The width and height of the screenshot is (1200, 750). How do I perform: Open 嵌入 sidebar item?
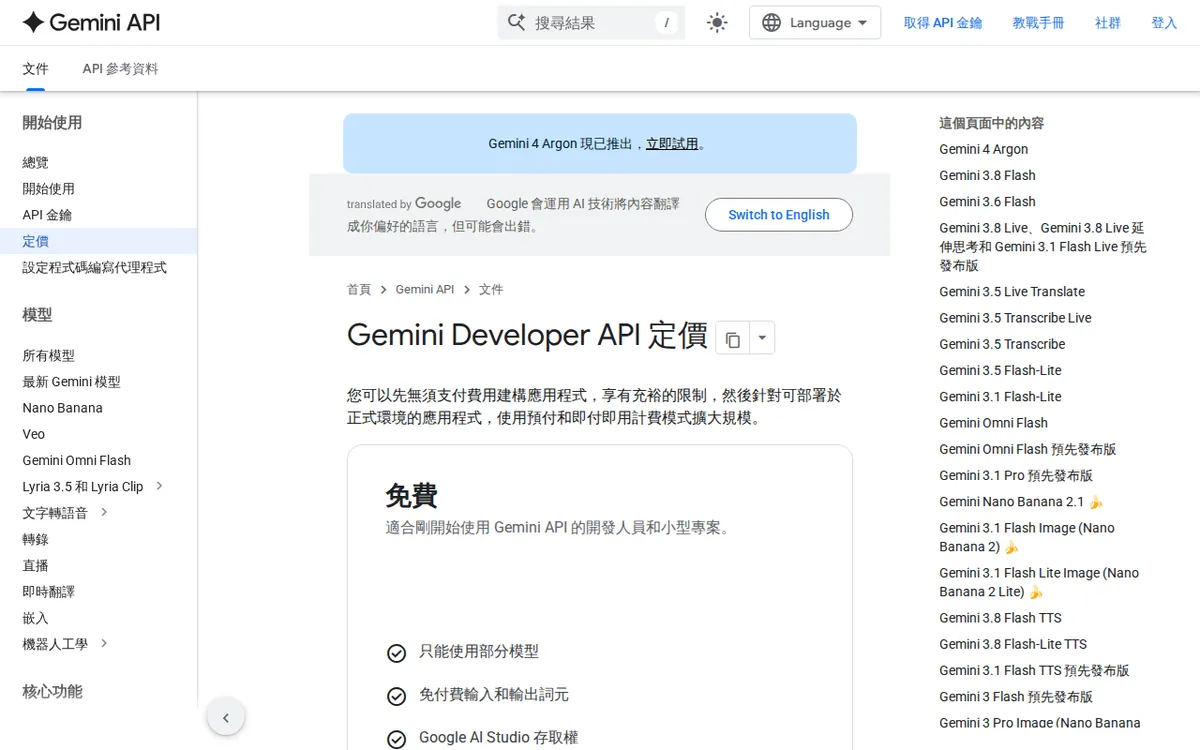[x=35, y=617]
